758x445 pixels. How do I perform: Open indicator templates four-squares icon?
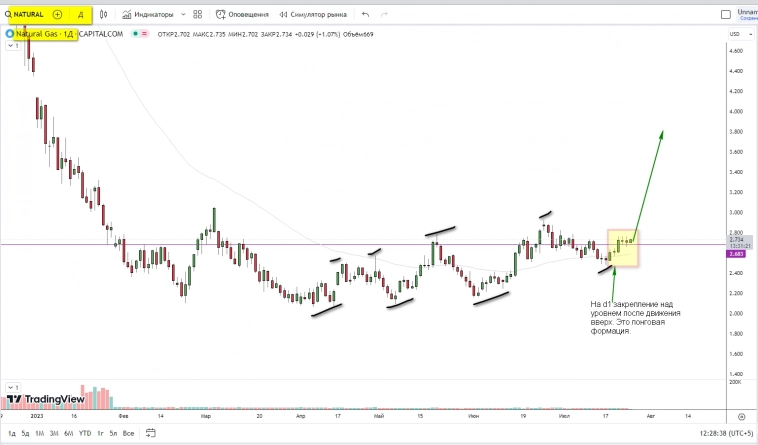click(198, 14)
